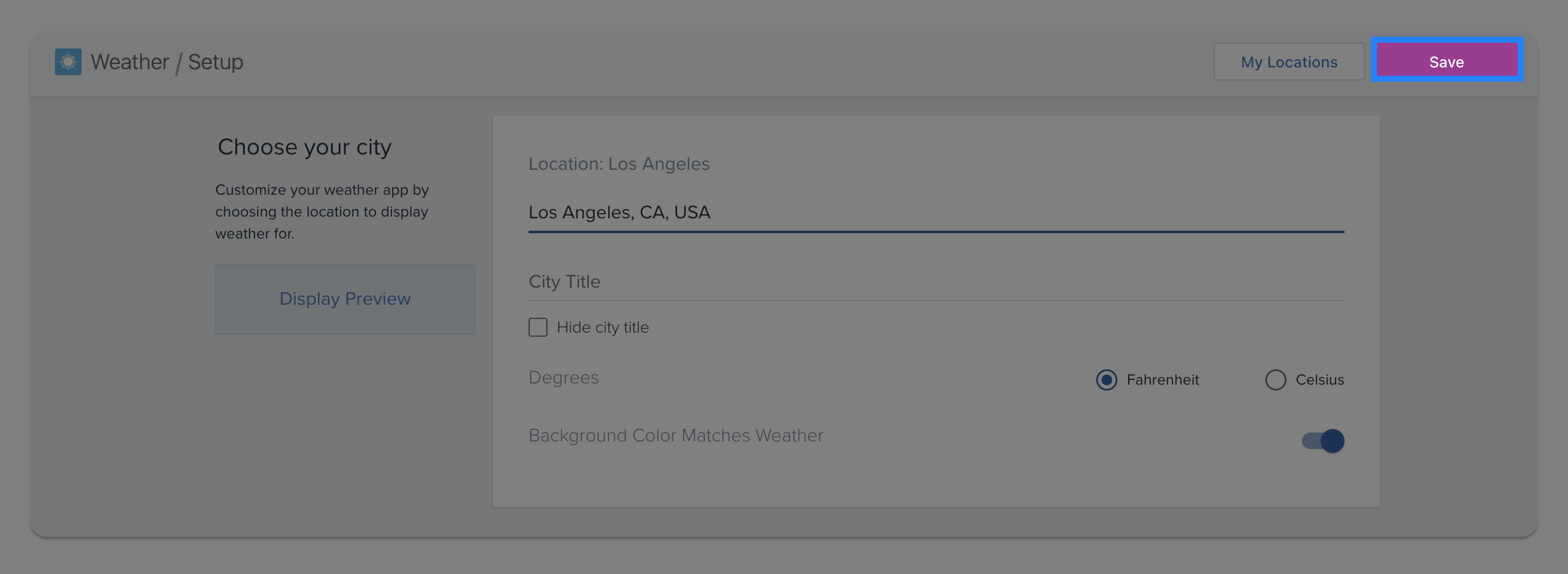This screenshot has height=574, width=1568.
Task: Select the Celsius radio button
Action: [1275, 380]
